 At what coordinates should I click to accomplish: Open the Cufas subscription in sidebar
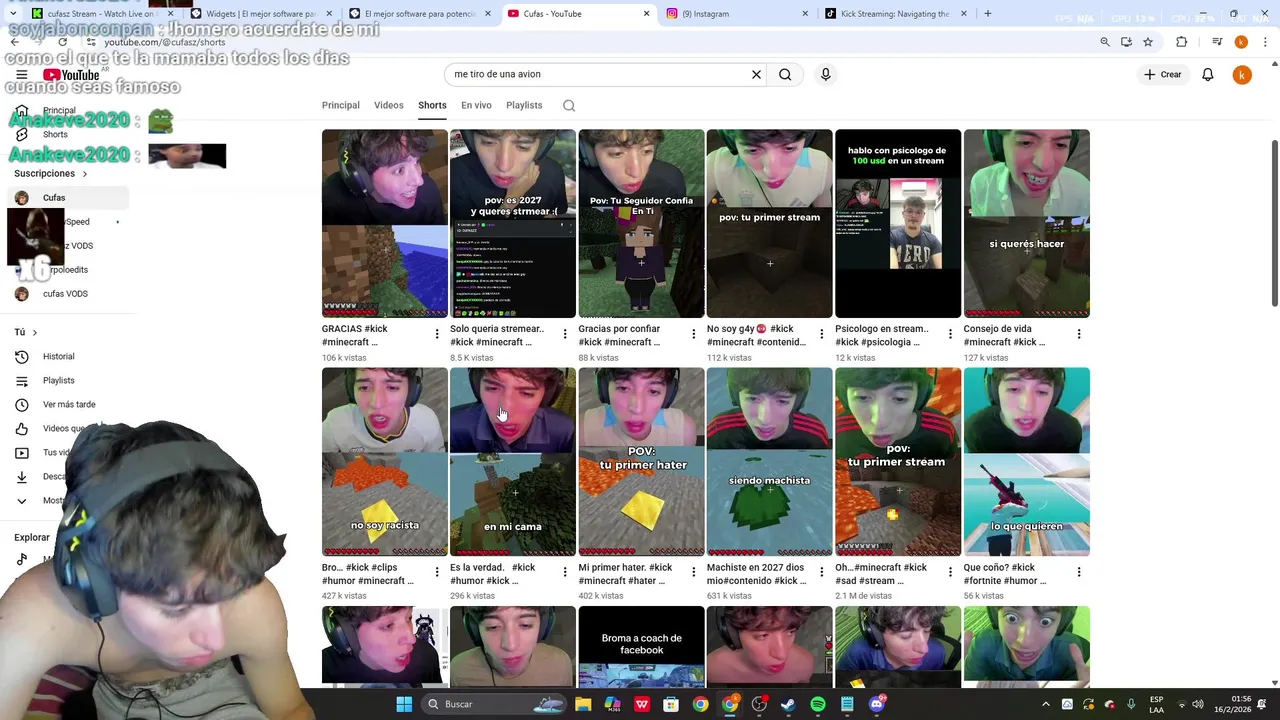[x=66, y=198]
